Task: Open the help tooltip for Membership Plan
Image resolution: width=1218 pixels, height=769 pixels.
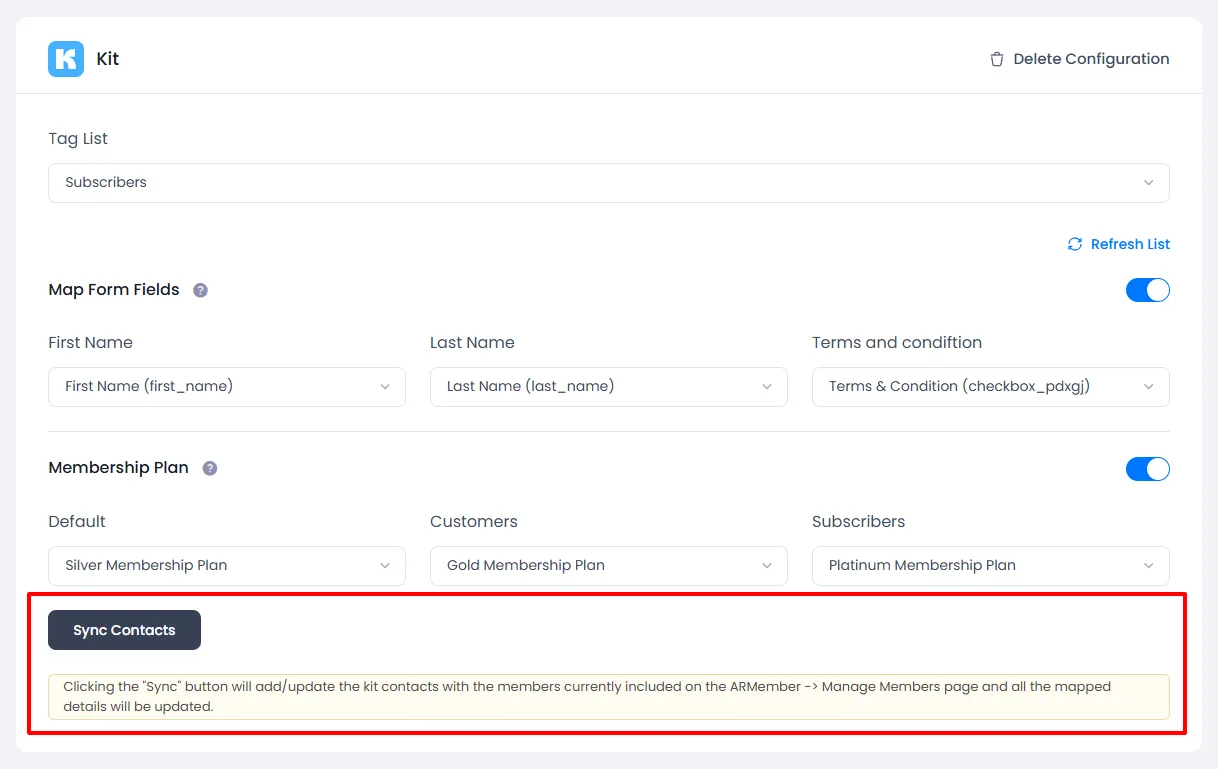Action: 209,468
